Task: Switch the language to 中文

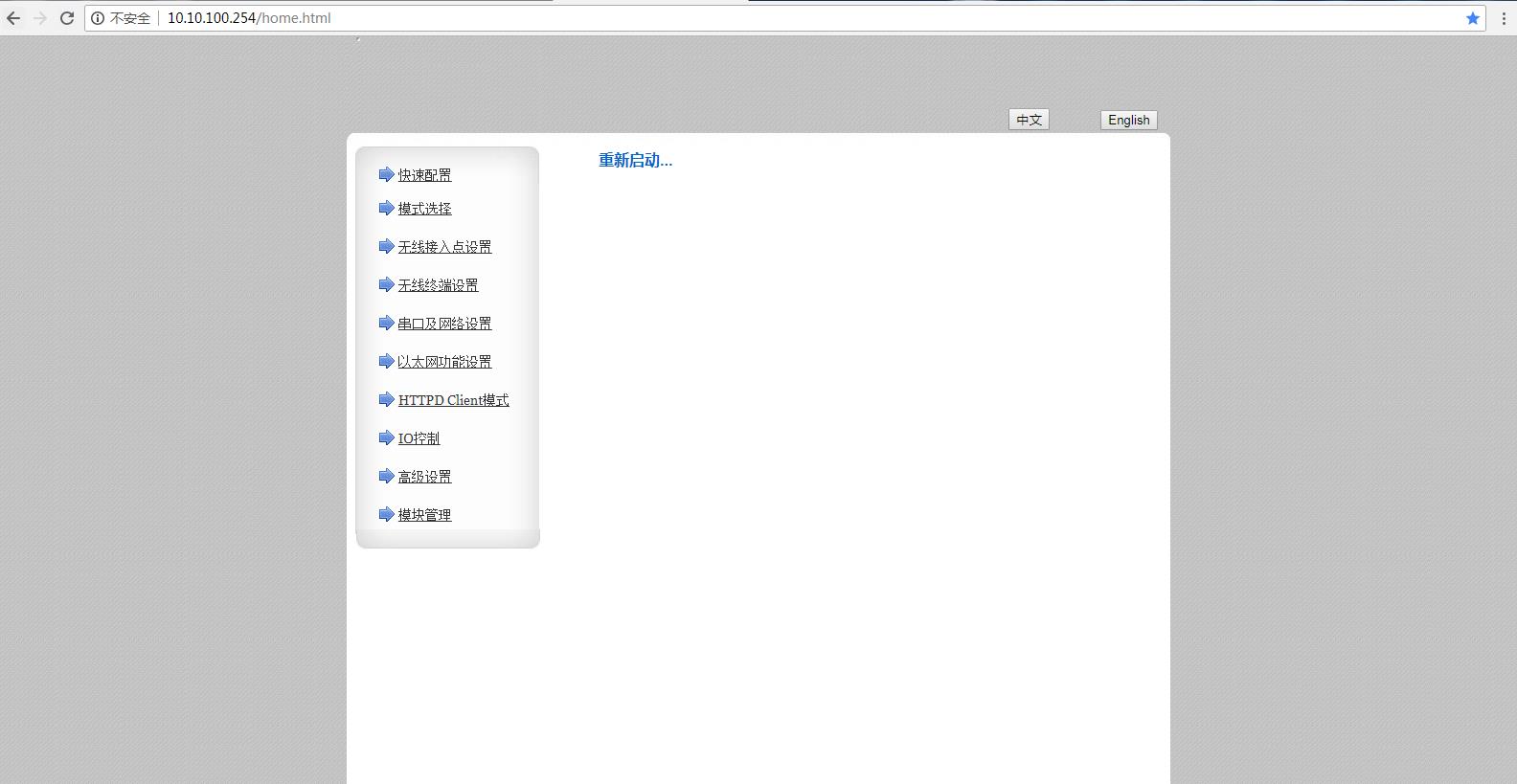Action: point(1029,120)
